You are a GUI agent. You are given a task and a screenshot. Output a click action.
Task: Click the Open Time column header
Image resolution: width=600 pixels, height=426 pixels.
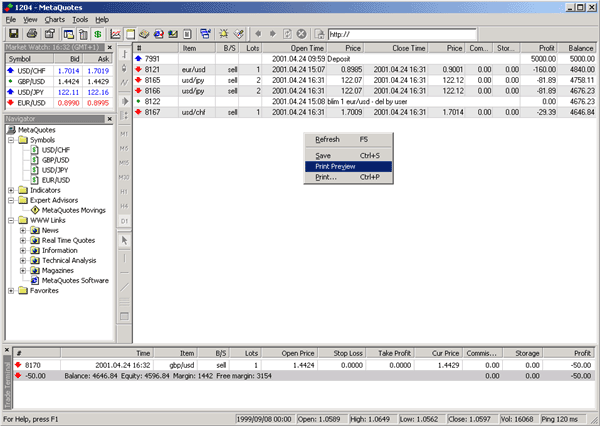click(x=294, y=48)
